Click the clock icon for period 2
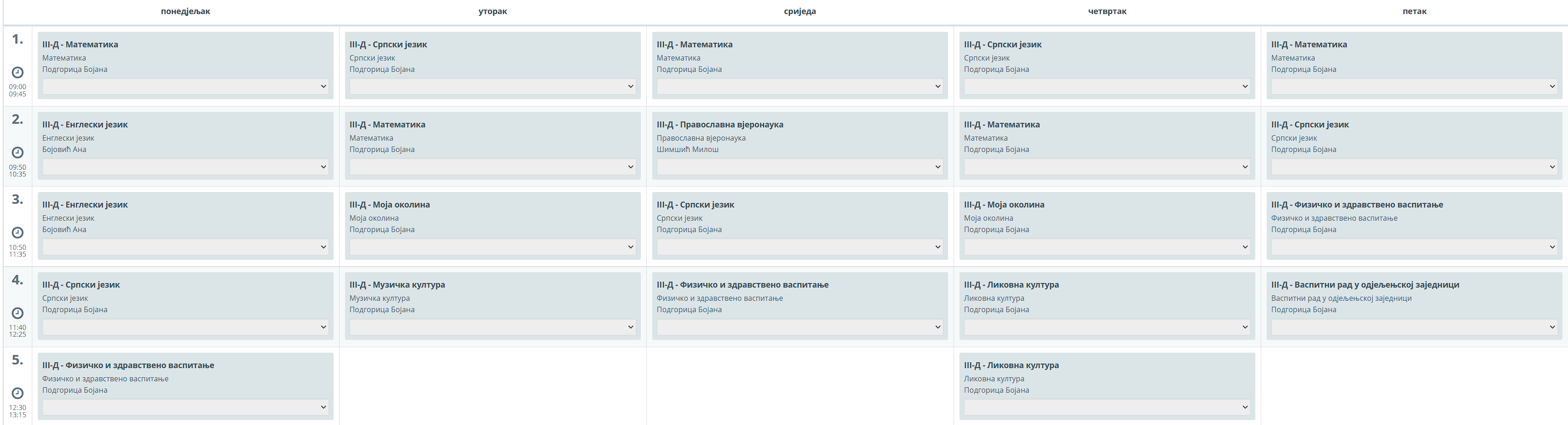This screenshot has width=1568, height=425. click(x=18, y=152)
